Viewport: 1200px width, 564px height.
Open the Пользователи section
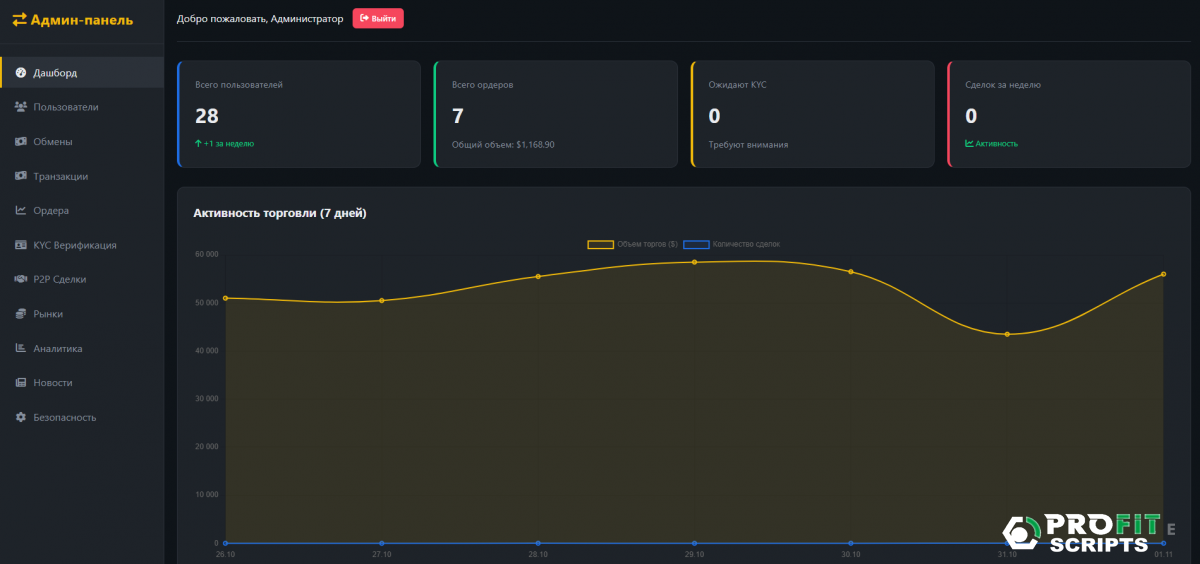pos(66,107)
